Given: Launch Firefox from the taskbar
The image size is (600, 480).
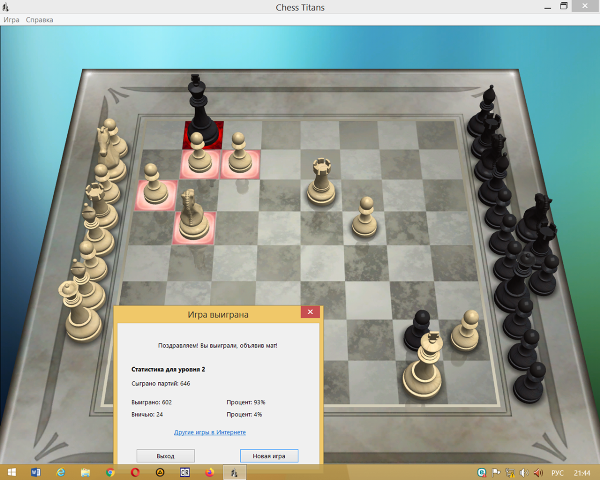Looking at the screenshot, I should (x=209, y=472).
